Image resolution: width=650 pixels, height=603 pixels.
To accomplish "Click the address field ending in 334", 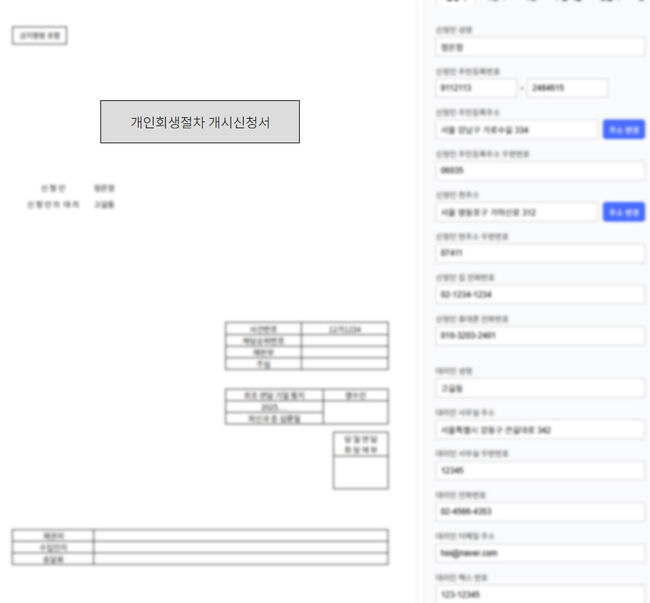I will pos(517,129).
